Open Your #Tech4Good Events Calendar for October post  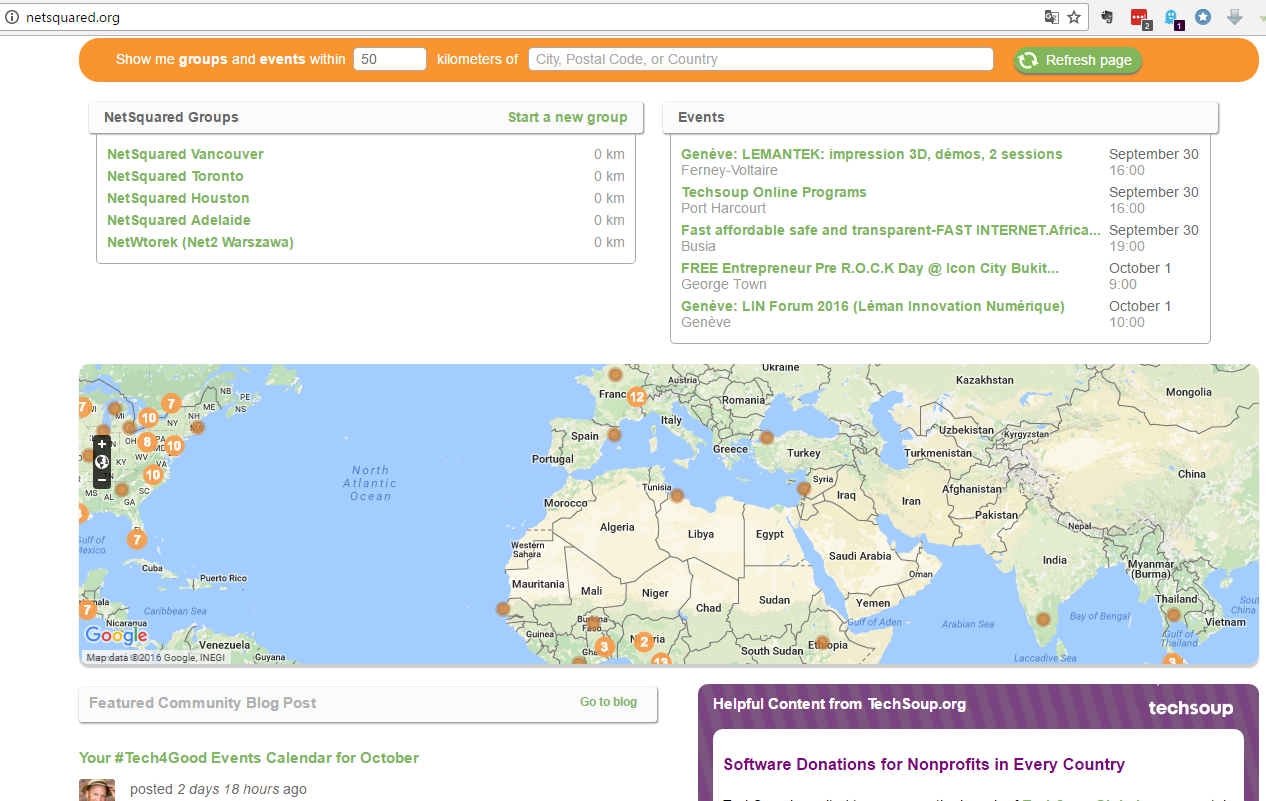click(x=249, y=758)
